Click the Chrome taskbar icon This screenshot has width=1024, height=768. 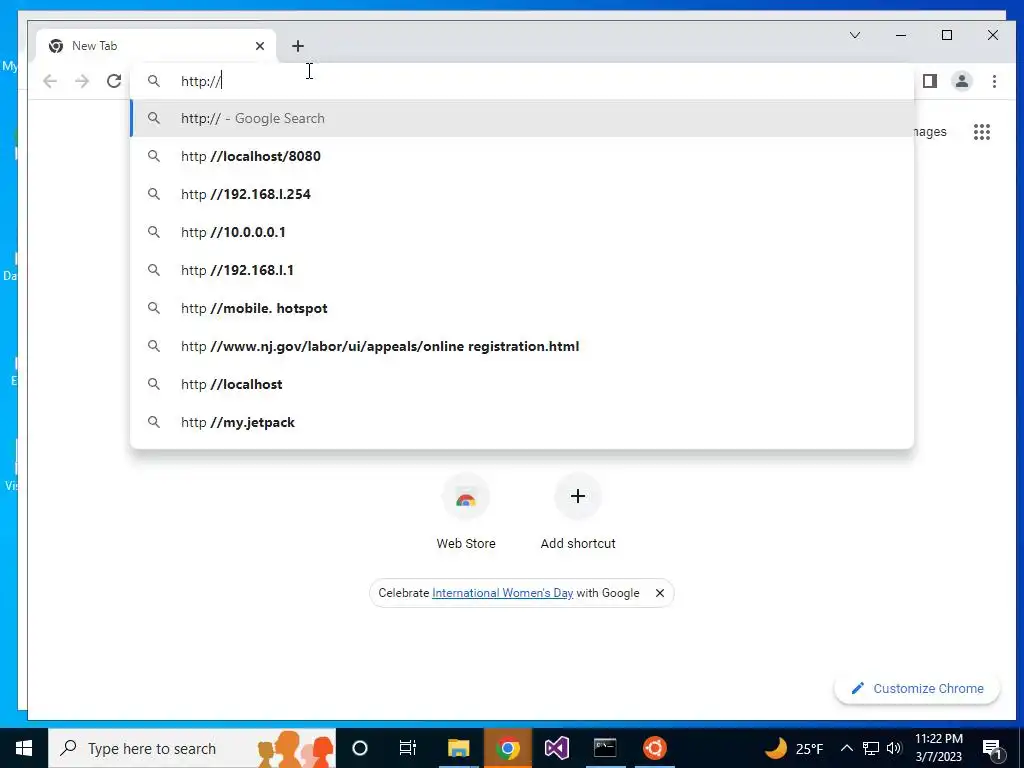[x=507, y=748]
